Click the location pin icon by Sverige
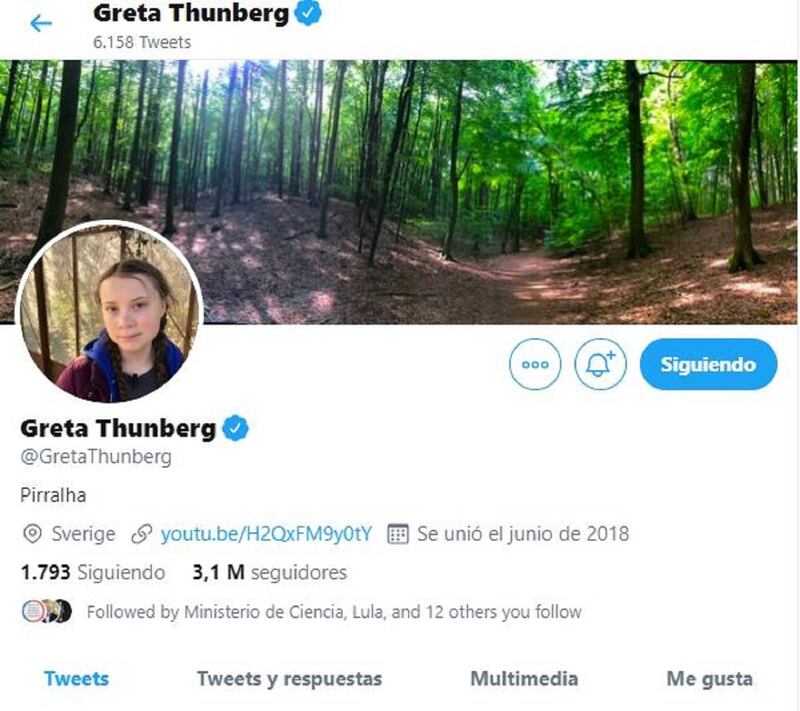Viewport: 800px width, 711px height. 32,534
